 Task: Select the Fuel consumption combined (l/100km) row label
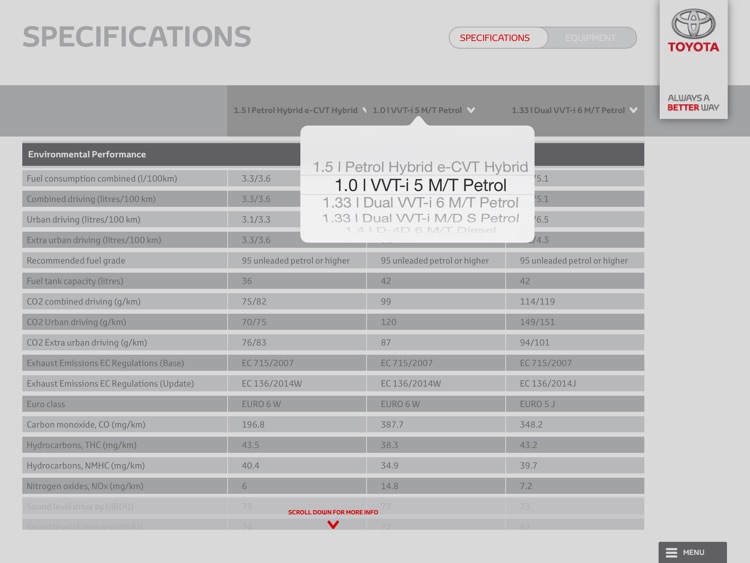click(x=102, y=178)
